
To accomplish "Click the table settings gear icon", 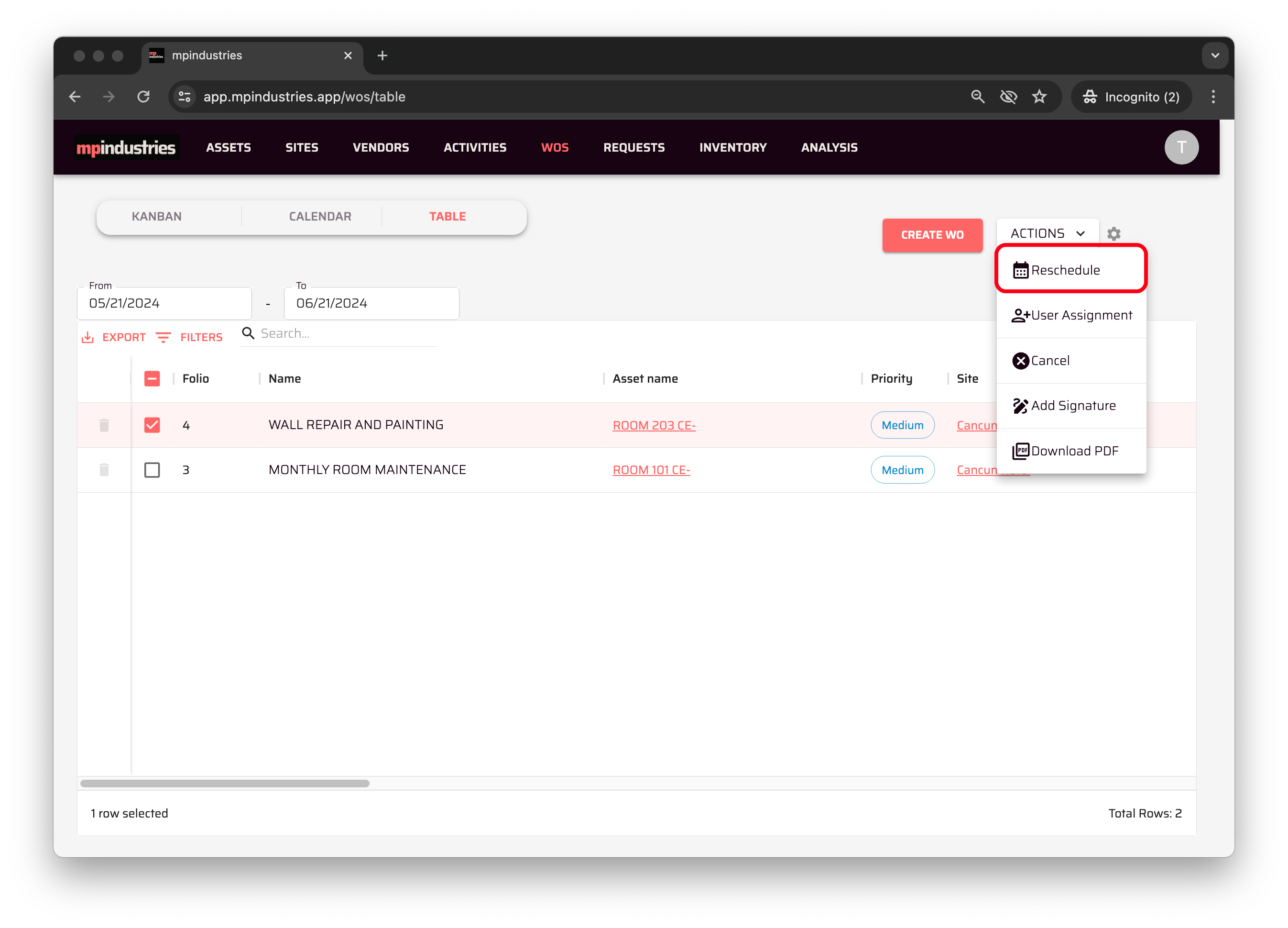I will [1113, 233].
